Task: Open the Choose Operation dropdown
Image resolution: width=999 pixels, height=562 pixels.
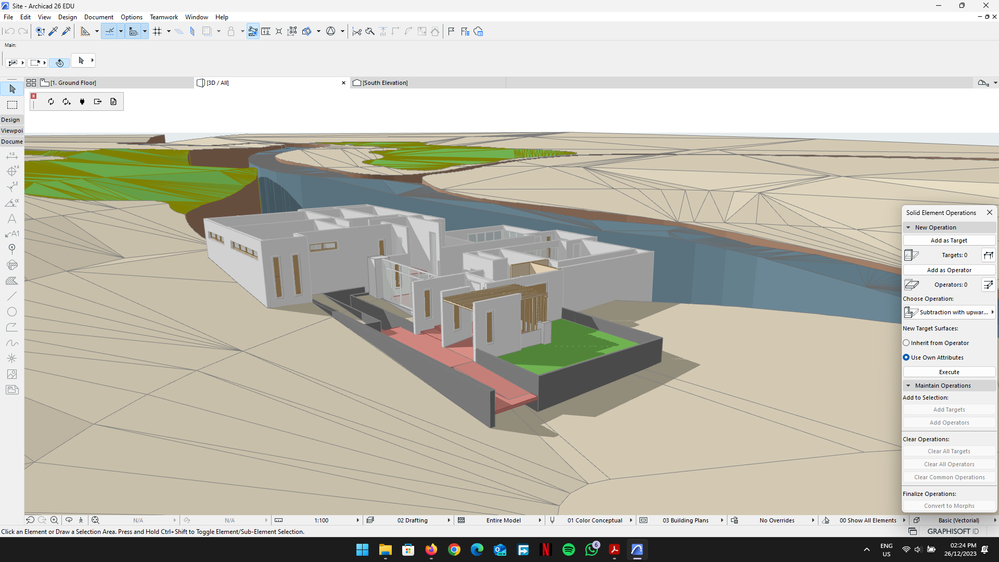Action: pos(949,312)
